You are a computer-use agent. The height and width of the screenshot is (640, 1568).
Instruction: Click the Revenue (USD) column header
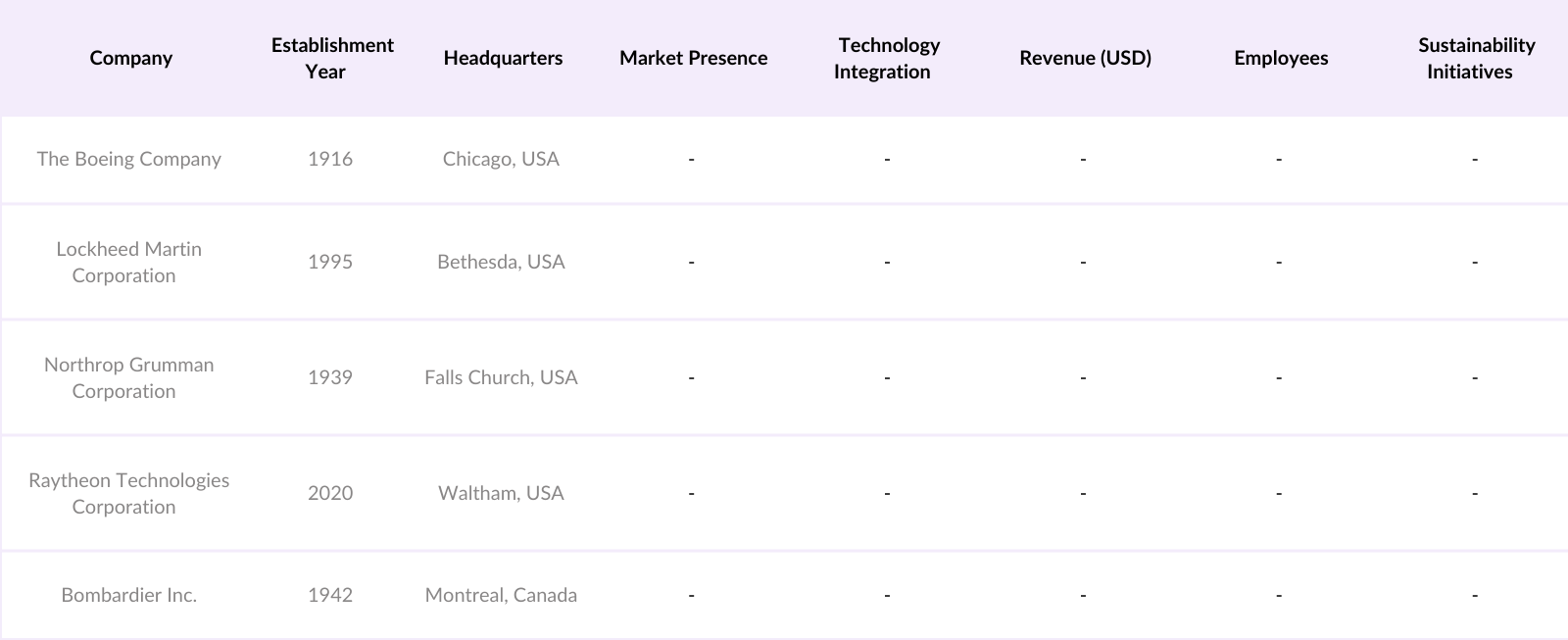1085,58
